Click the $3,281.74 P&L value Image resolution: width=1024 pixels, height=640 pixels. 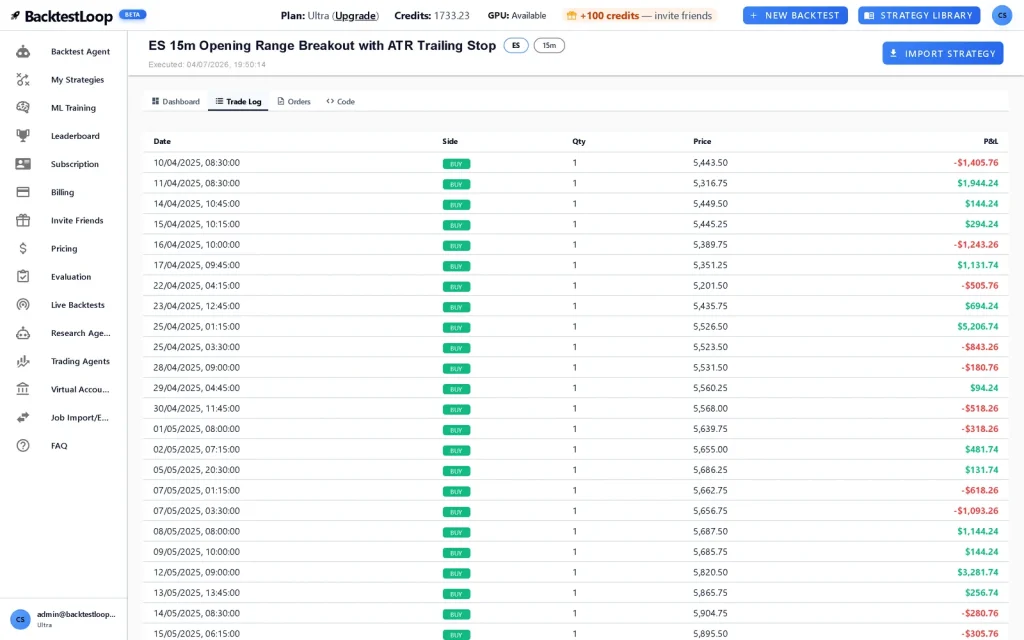point(978,572)
